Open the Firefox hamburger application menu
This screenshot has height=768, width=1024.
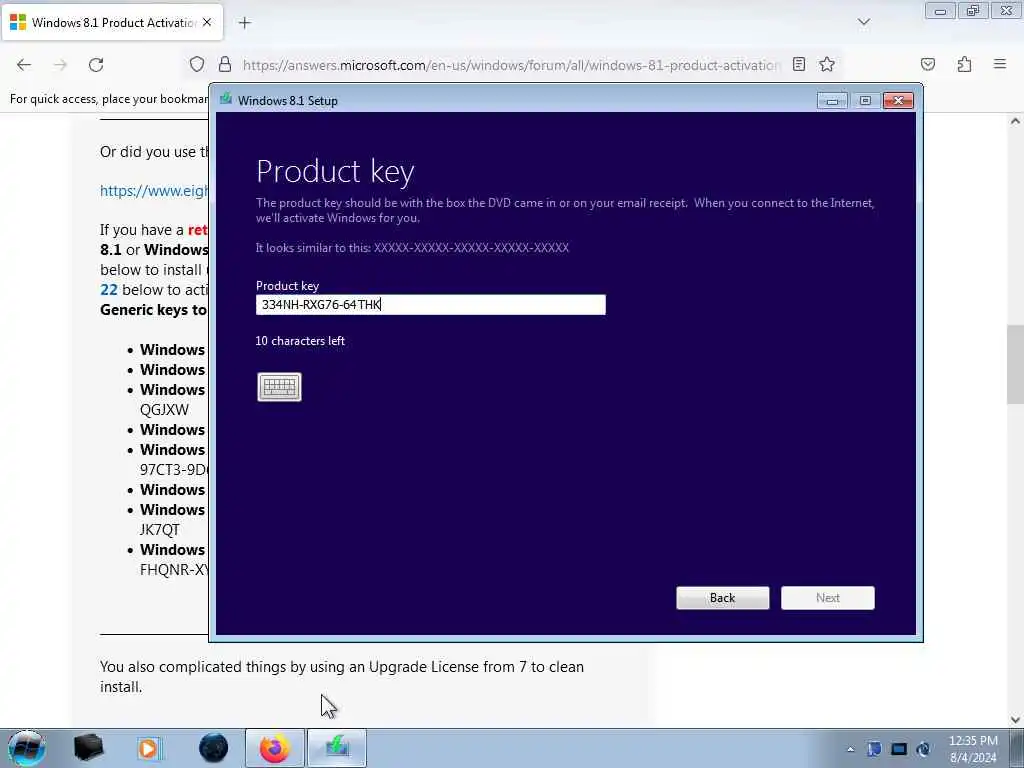[1000, 64]
